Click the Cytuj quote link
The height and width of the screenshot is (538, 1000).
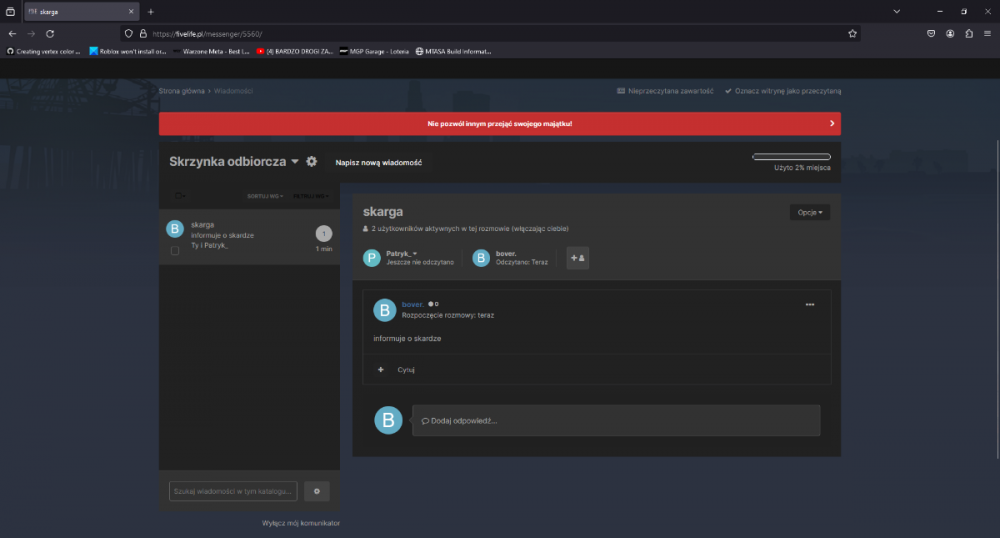tap(406, 370)
